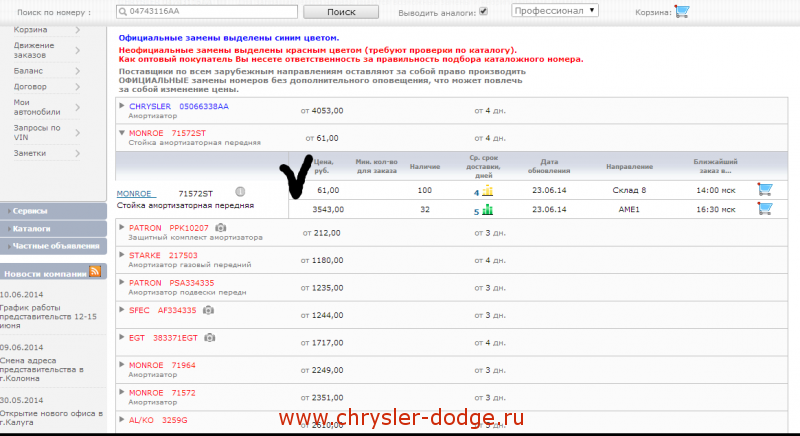800x436 pixels.
Task: Expand the Сервисы sidebar section
Action: pyautogui.click(x=54, y=211)
